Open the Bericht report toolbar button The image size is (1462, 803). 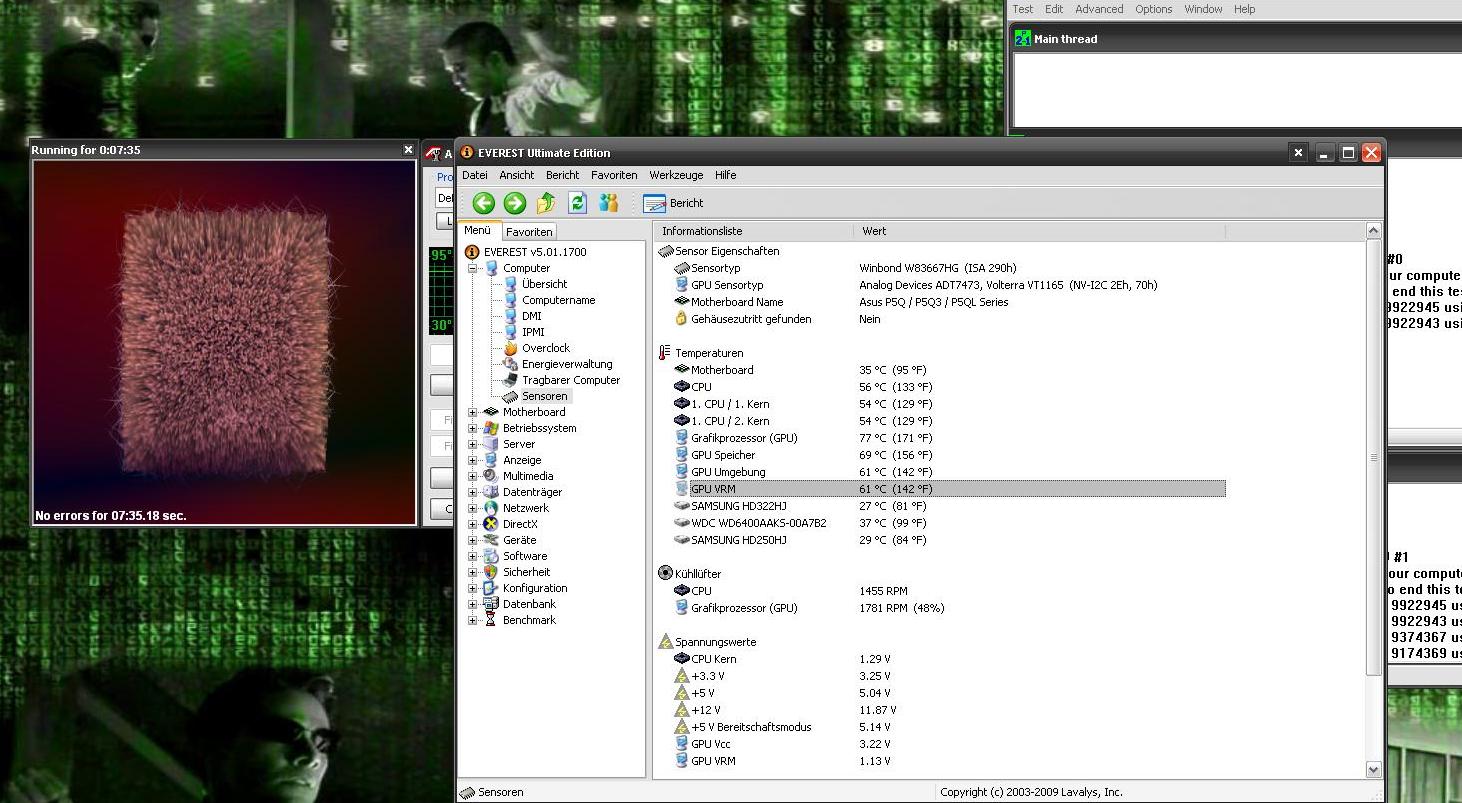[x=673, y=203]
